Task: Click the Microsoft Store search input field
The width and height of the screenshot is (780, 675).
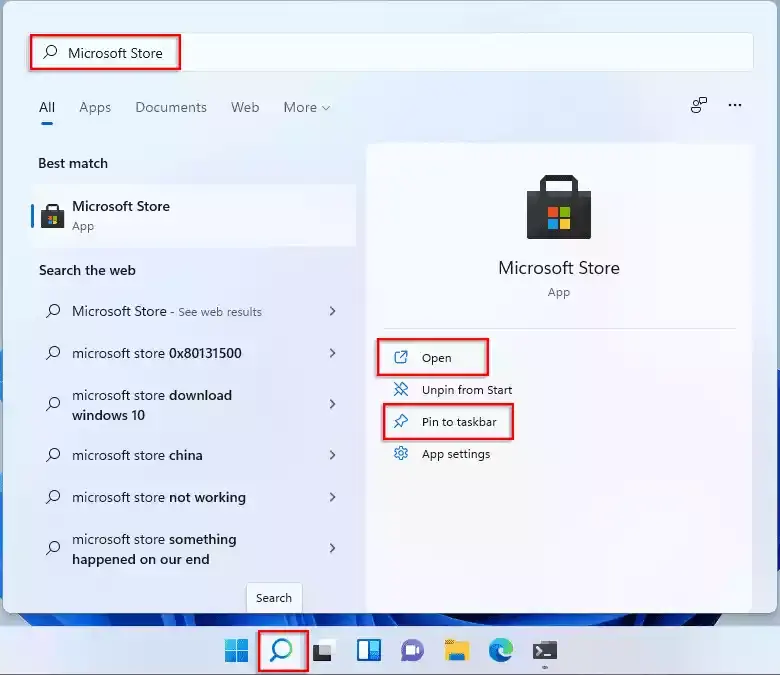Action: [391, 52]
